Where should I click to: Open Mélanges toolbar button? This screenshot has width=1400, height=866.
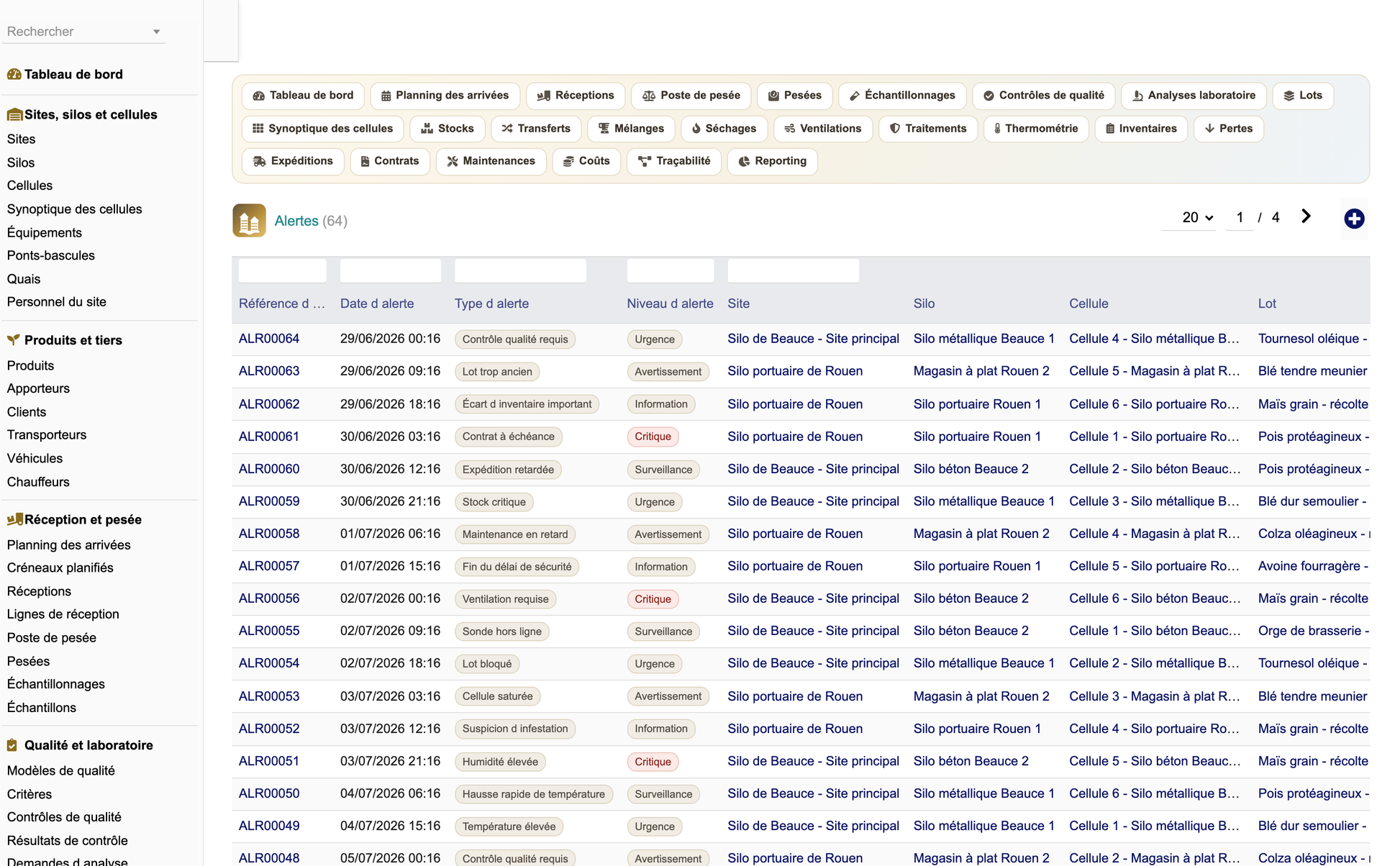pos(631,129)
